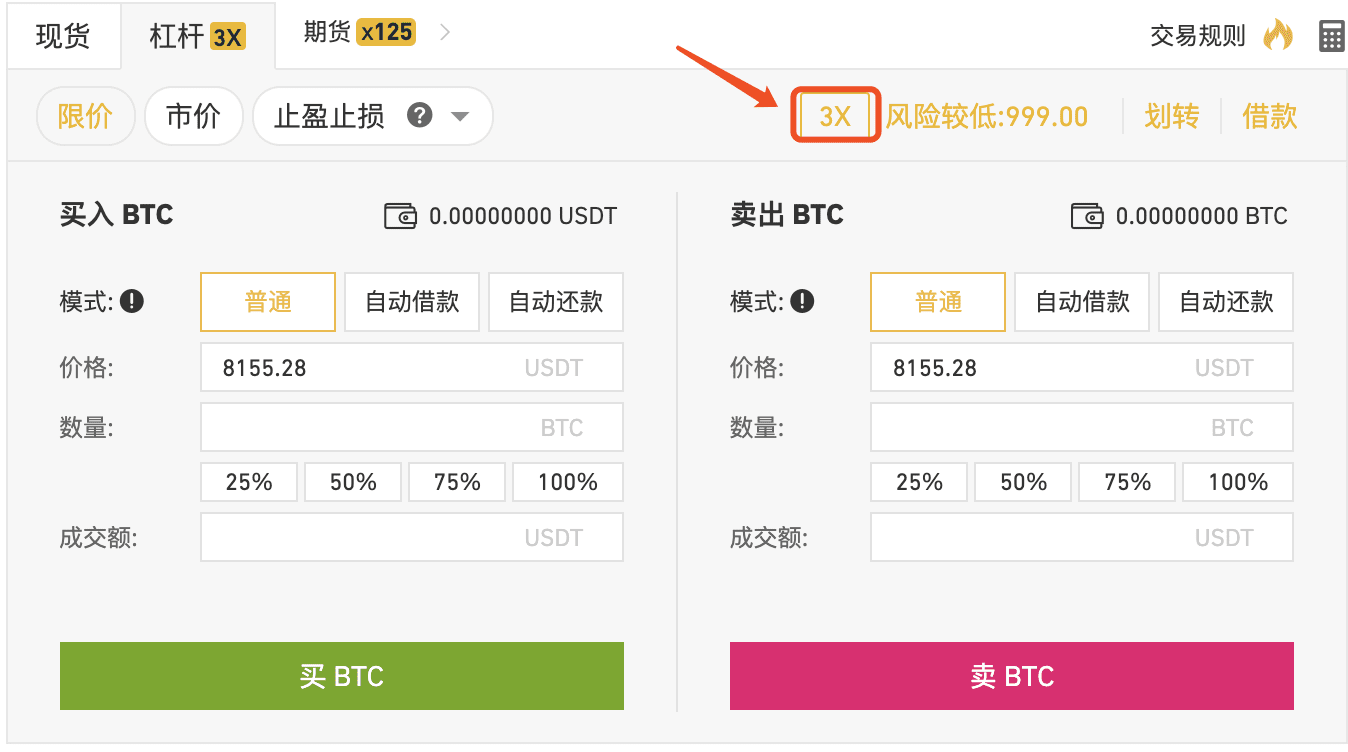Open the 3X leverage selector
This screenshot has height=752, width=1348.
tap(835, 116)
